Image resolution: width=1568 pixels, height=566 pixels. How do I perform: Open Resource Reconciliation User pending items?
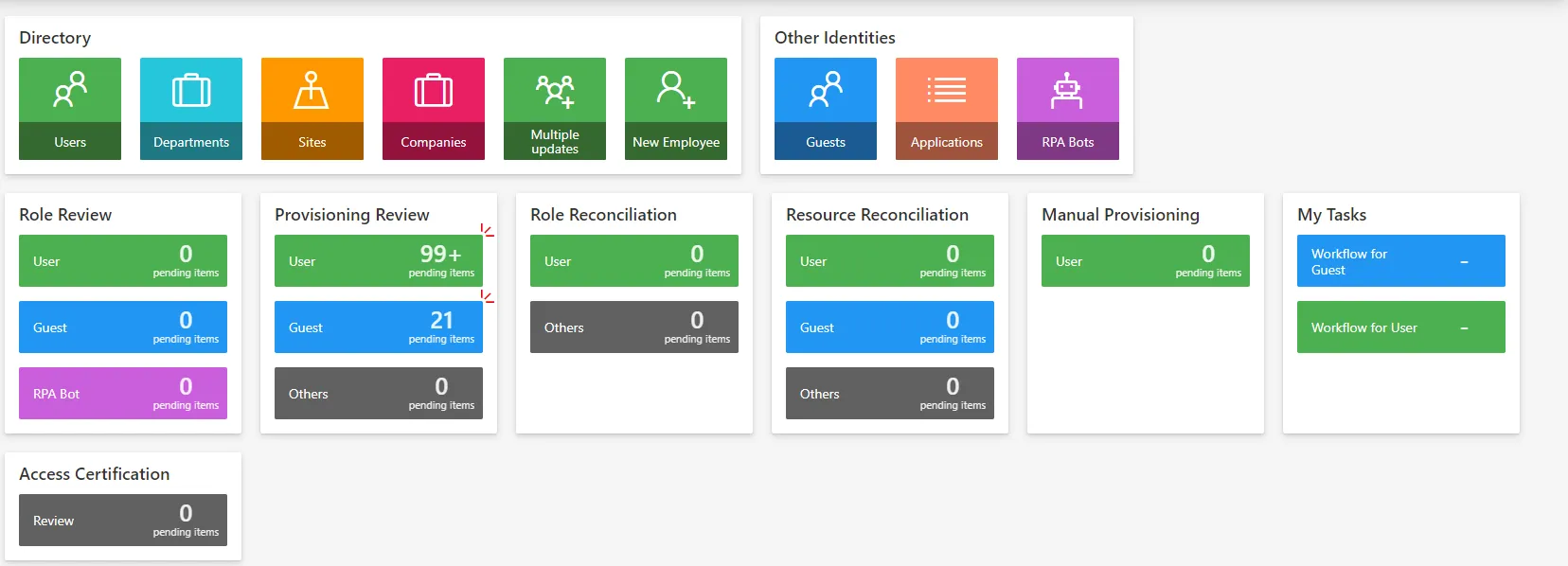point(890,261)
